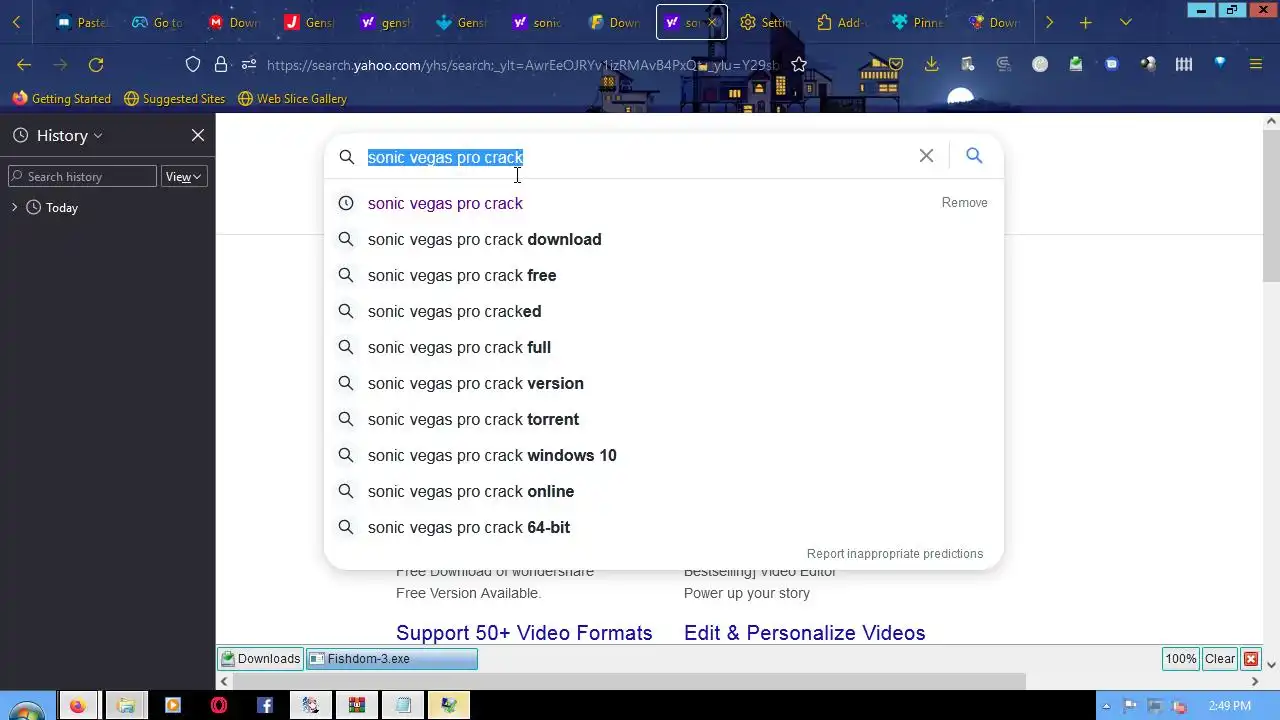
Task: Open file explorer from the taskbar
Action: [126, 705]
